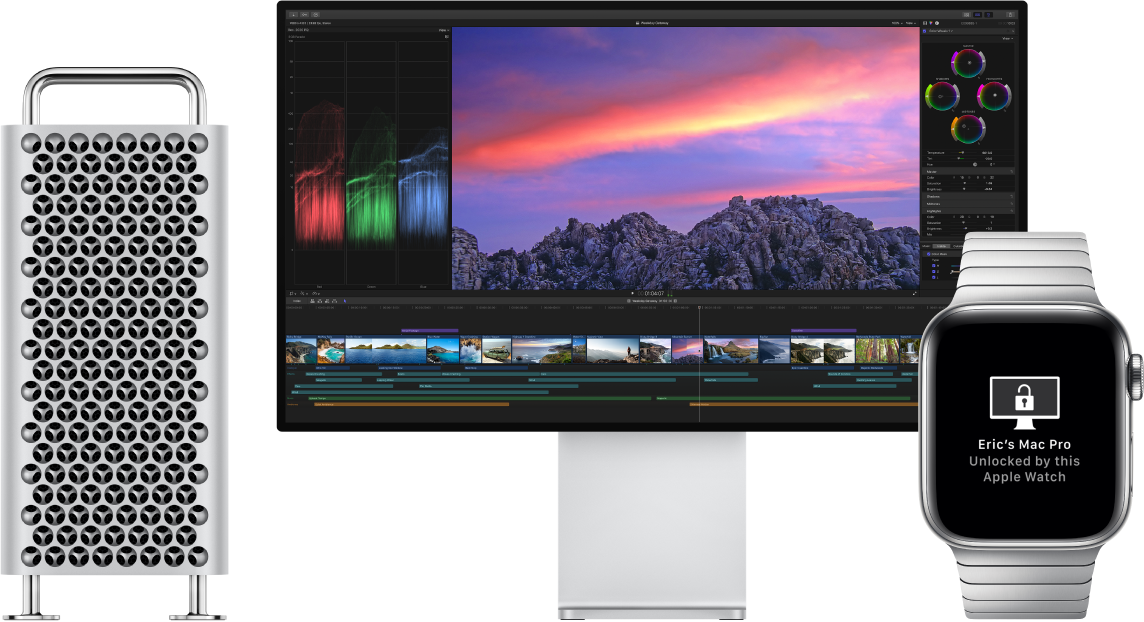Switch to the Info inspector icon
This screenshot has width=1144, height=622.
[937, 23]
